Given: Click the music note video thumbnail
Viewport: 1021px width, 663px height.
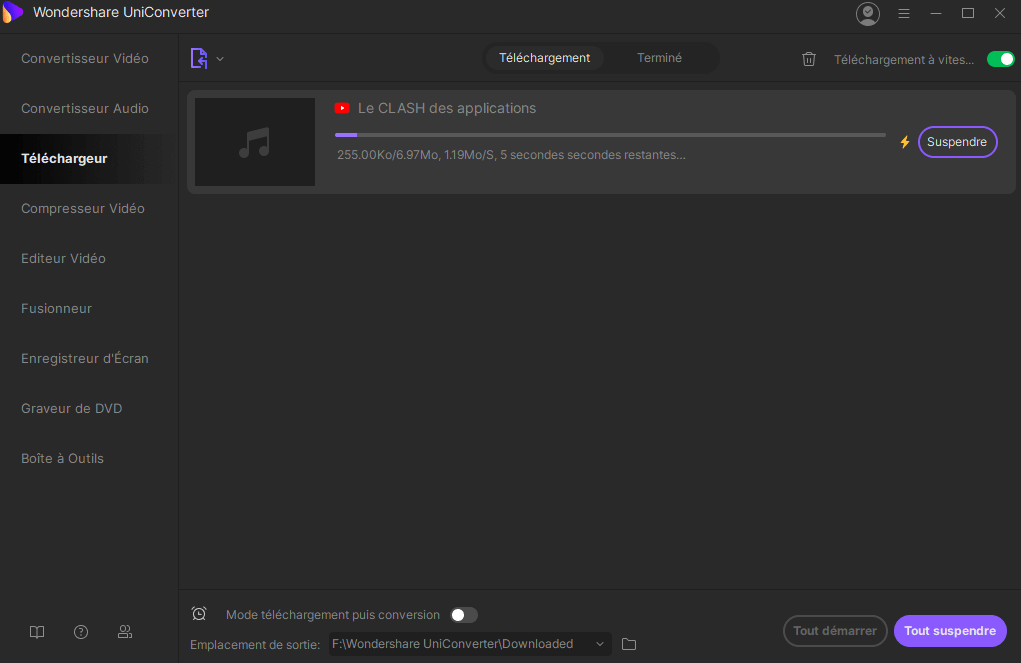Looking at the screenshot, I should point(254,142).
